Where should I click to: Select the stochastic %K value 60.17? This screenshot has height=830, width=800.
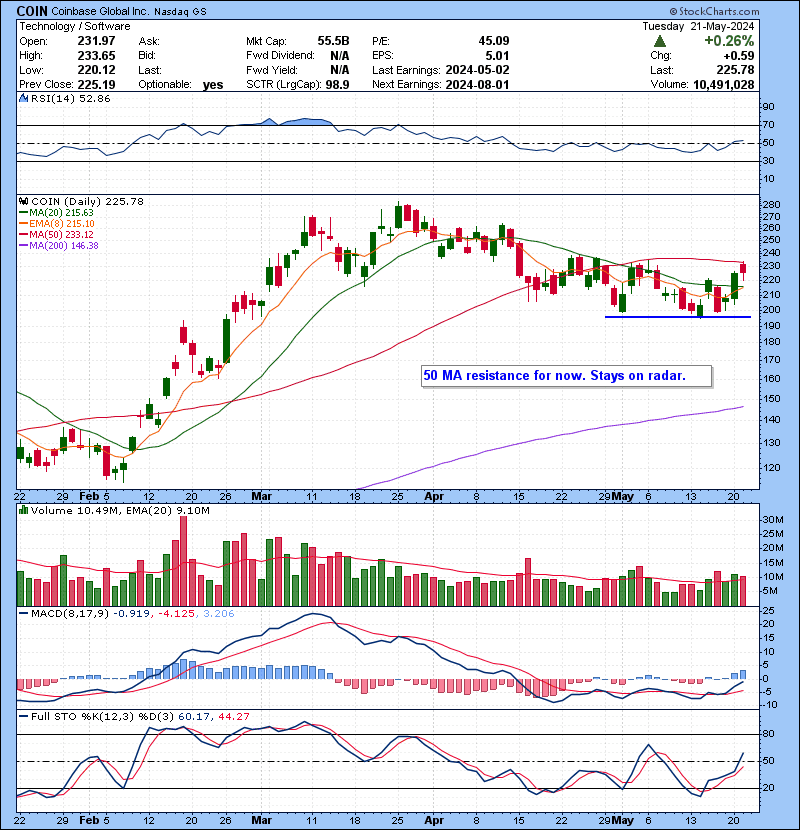[193, 716]
